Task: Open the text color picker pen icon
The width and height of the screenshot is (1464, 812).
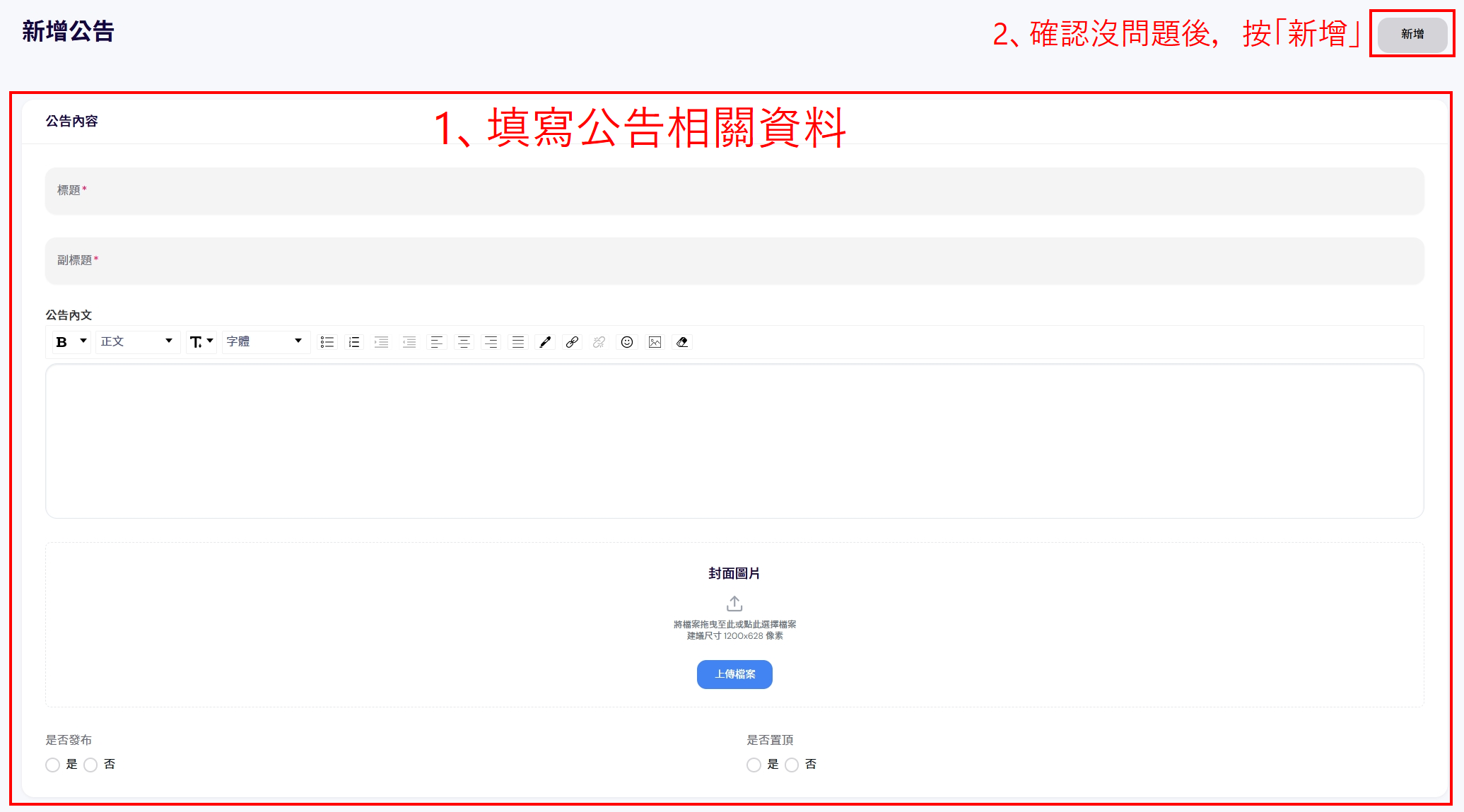Action: click(545, 342)
